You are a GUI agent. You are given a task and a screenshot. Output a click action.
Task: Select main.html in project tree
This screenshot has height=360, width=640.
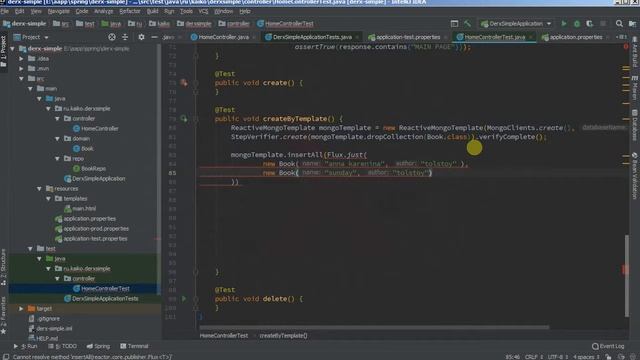coord(84,209)
